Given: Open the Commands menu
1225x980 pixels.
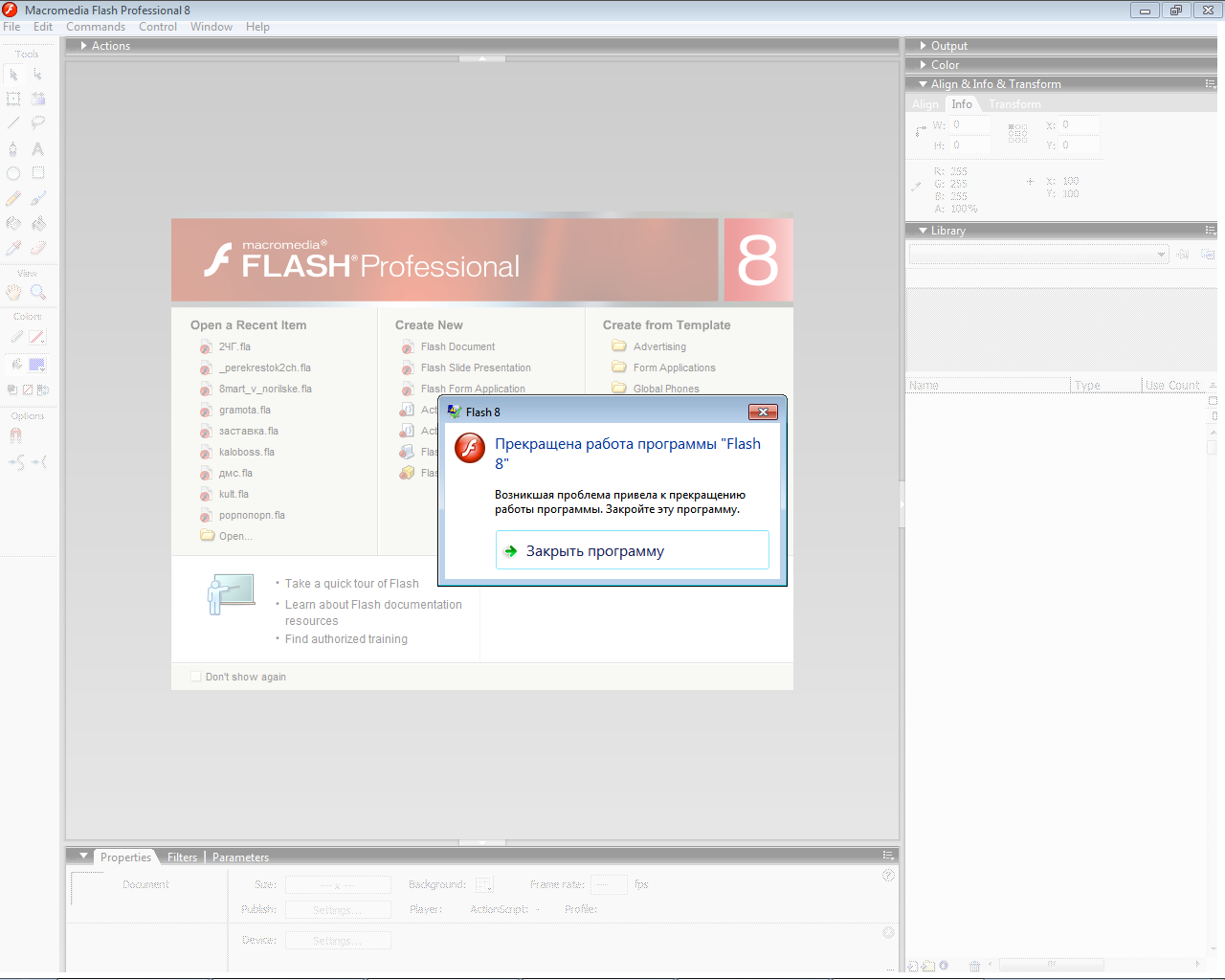Looking at the screenshot, I should 96,27.
